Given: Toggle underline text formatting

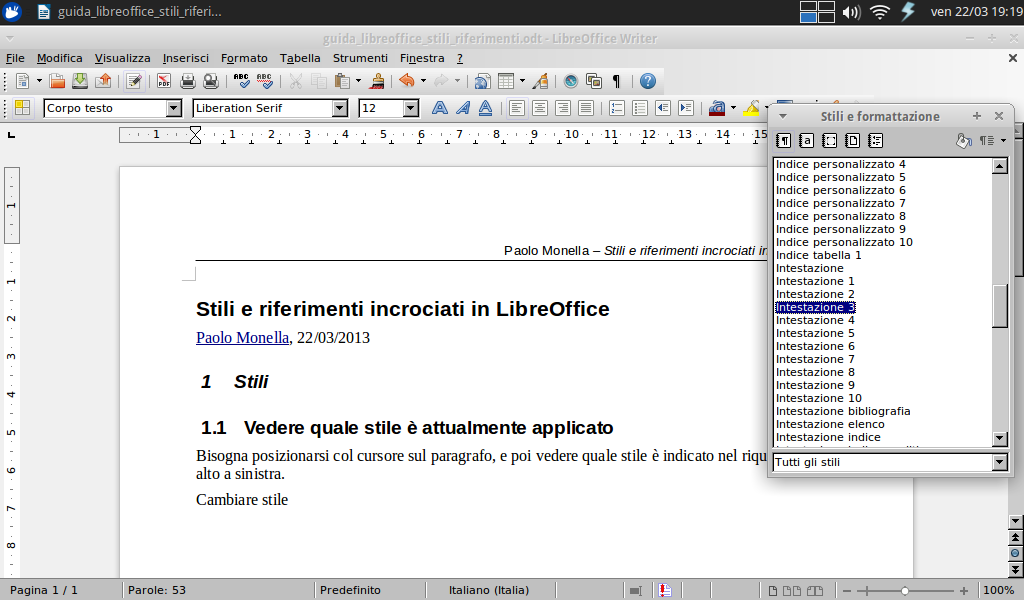Looking at the screenshot, I should tap(485, 108).
